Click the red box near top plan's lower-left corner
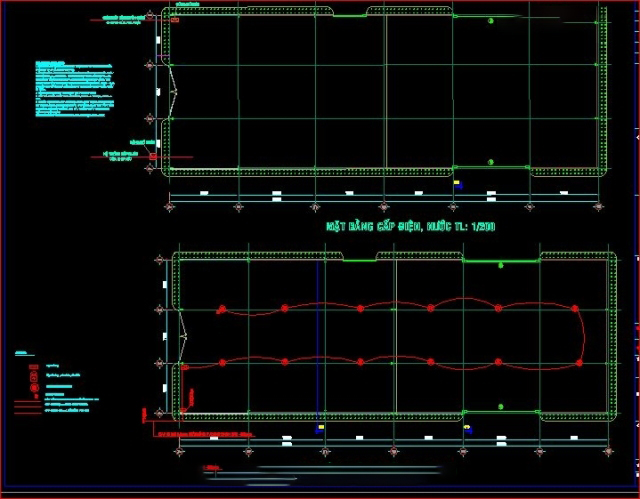Viewport: 640px width, 499px height. 153,155
